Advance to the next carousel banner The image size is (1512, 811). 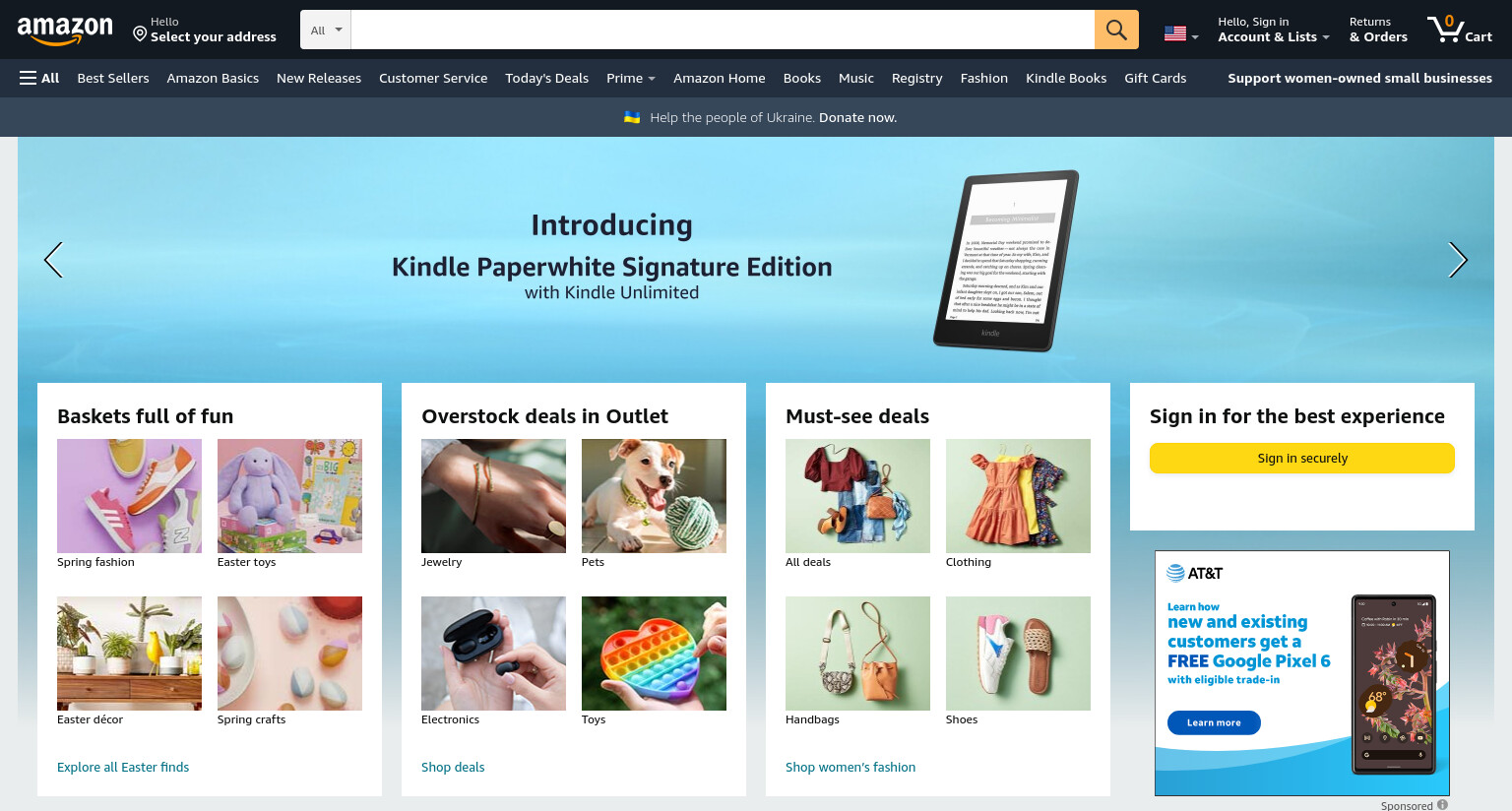click(1458, 260)
